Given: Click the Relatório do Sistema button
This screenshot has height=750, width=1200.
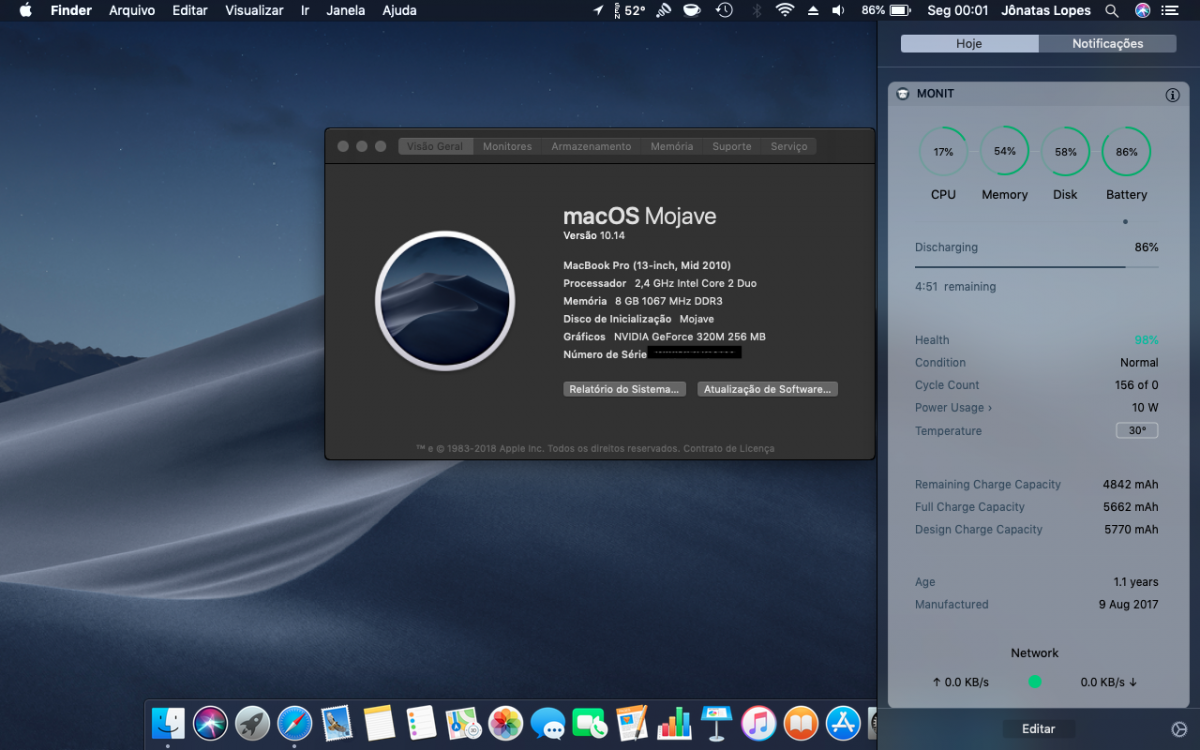Looking at the screenshot, I should [625, 389].
